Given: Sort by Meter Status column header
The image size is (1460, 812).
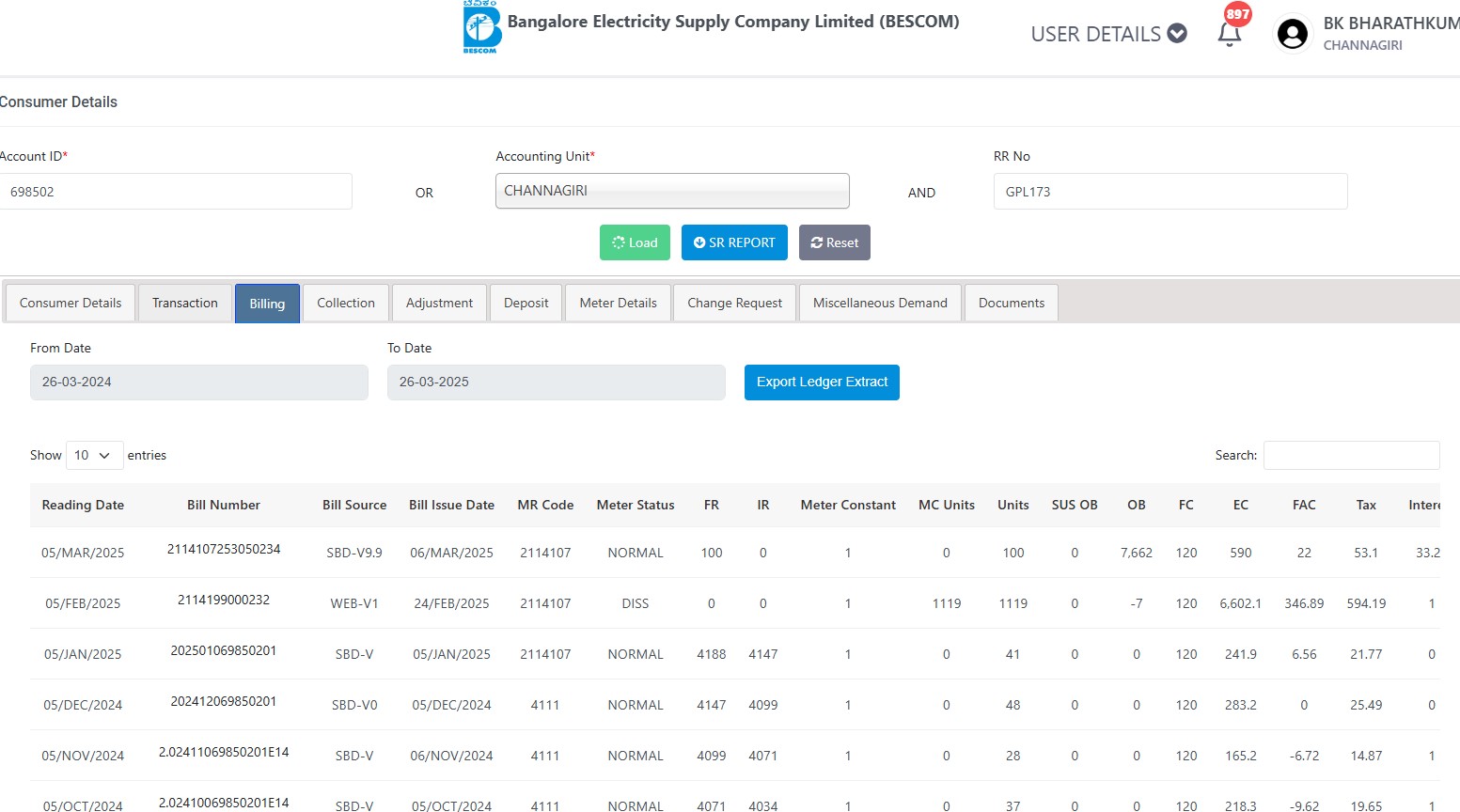Looking at the screenshot, I should tap(636, 505).
